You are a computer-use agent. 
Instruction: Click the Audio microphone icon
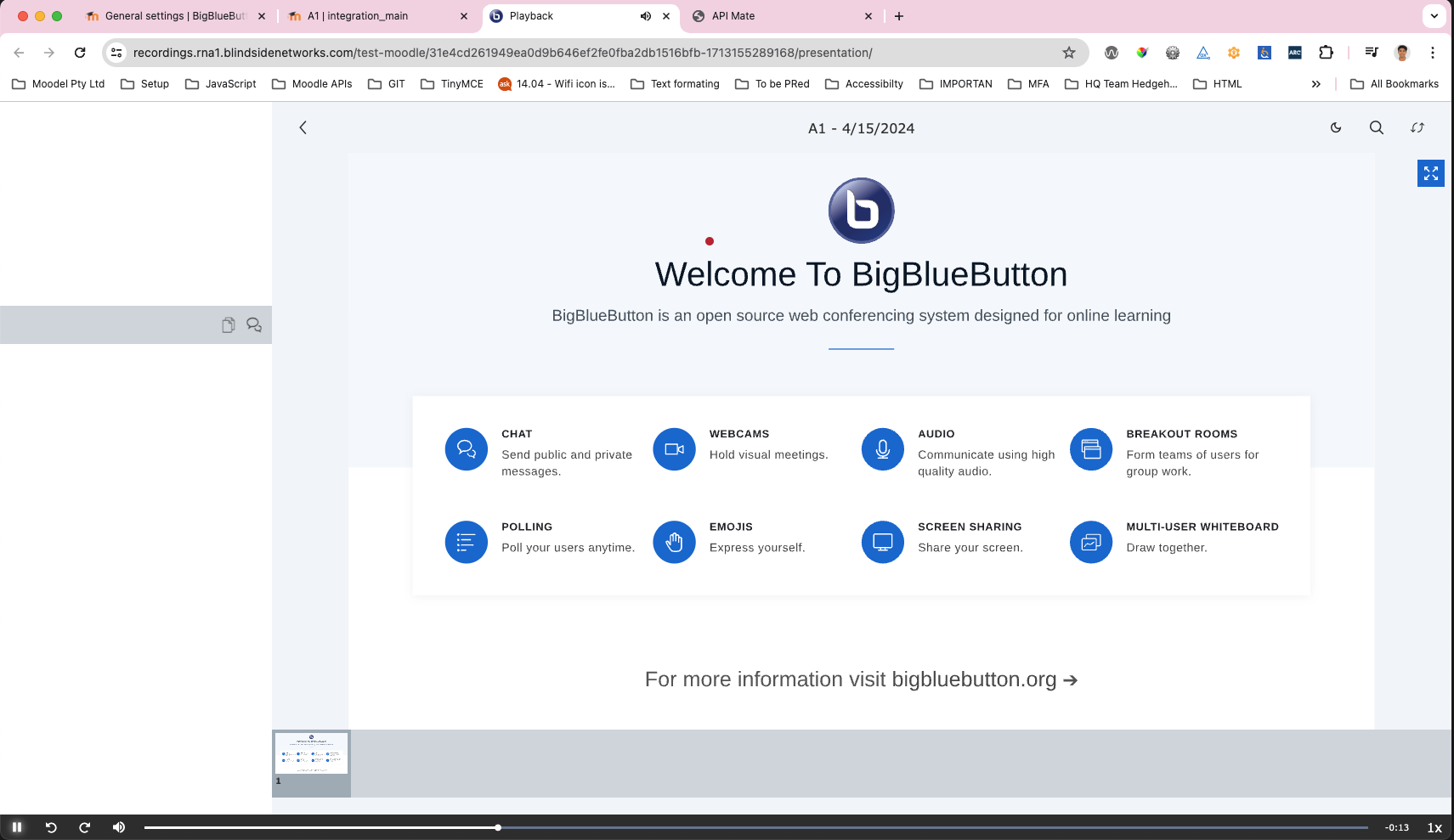tap(883, 449)
